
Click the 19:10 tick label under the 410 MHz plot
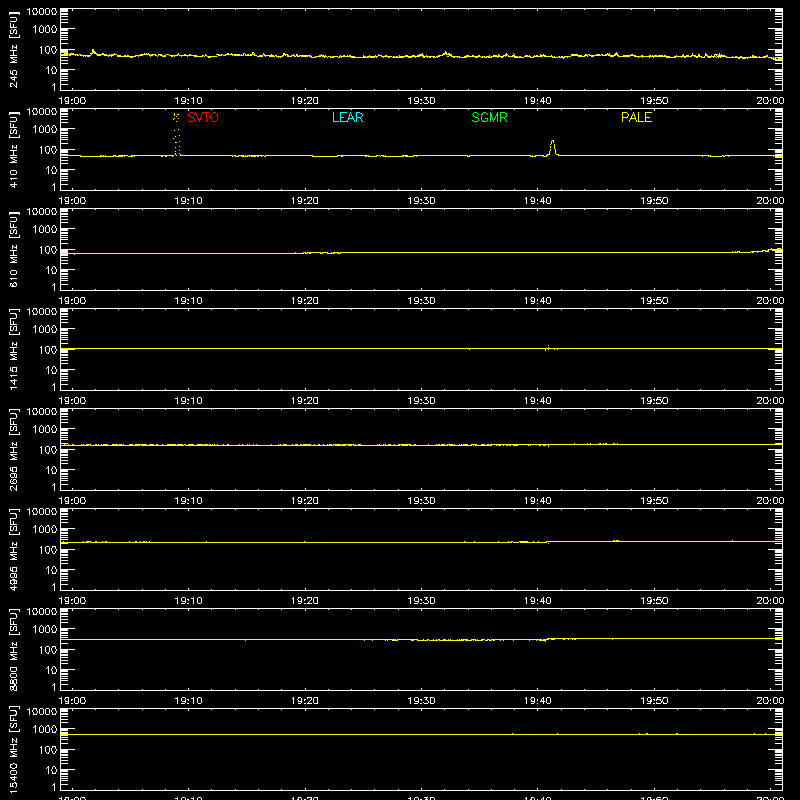(188, 201)
